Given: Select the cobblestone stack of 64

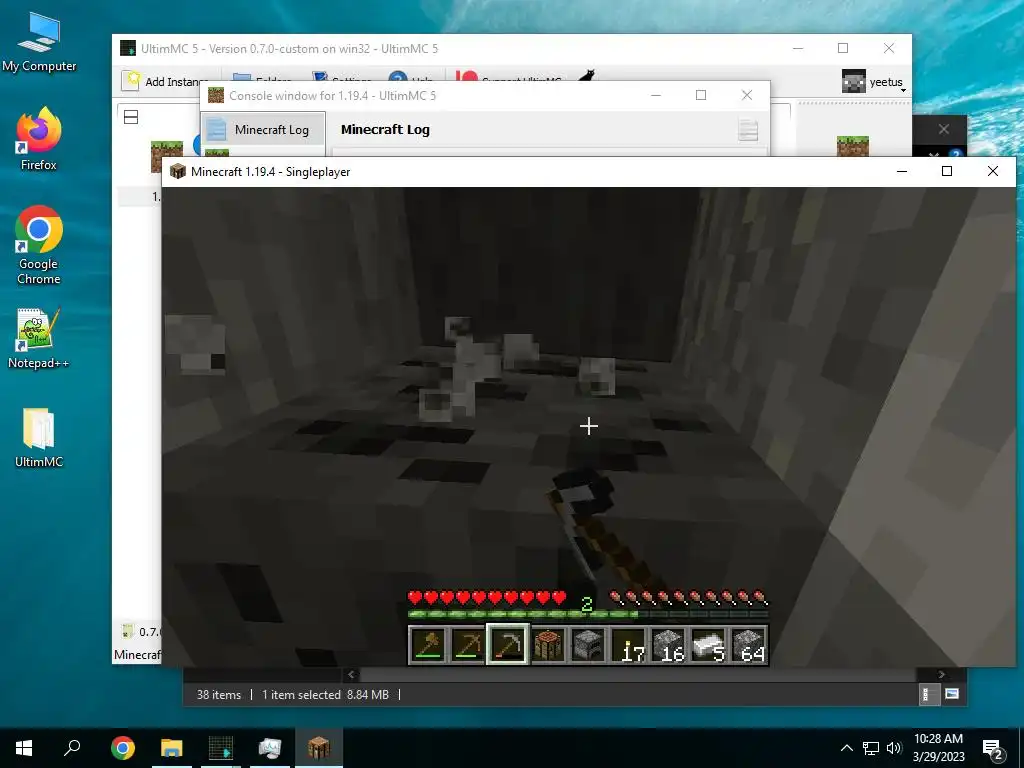Looking at the screenshot, I should [x=748, y=645].
